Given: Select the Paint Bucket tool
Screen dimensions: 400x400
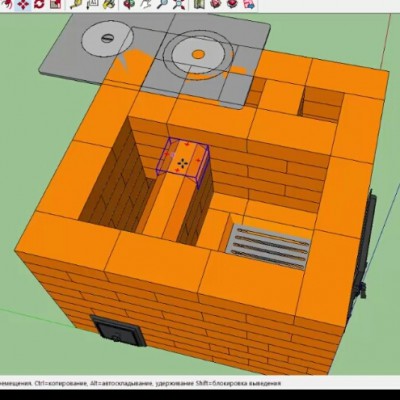Looking at the screenshot, I should click(108, 4).
